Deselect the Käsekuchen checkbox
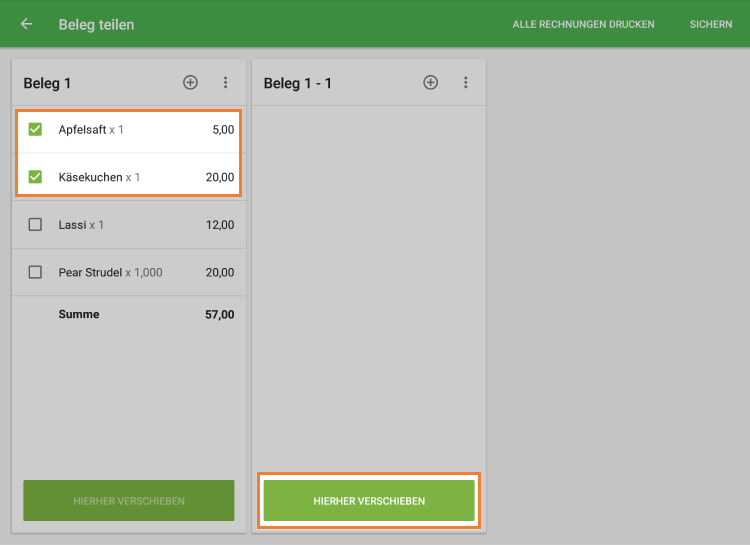Screen dimensions: 750x545 pyautogui.click(x=35, y=177)
